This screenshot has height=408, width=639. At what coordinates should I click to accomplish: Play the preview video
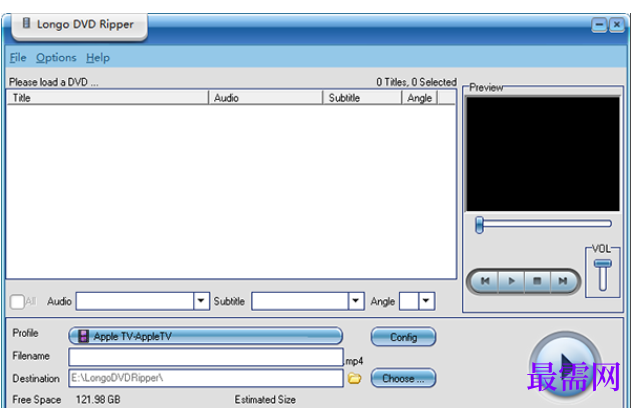(511, 281)
